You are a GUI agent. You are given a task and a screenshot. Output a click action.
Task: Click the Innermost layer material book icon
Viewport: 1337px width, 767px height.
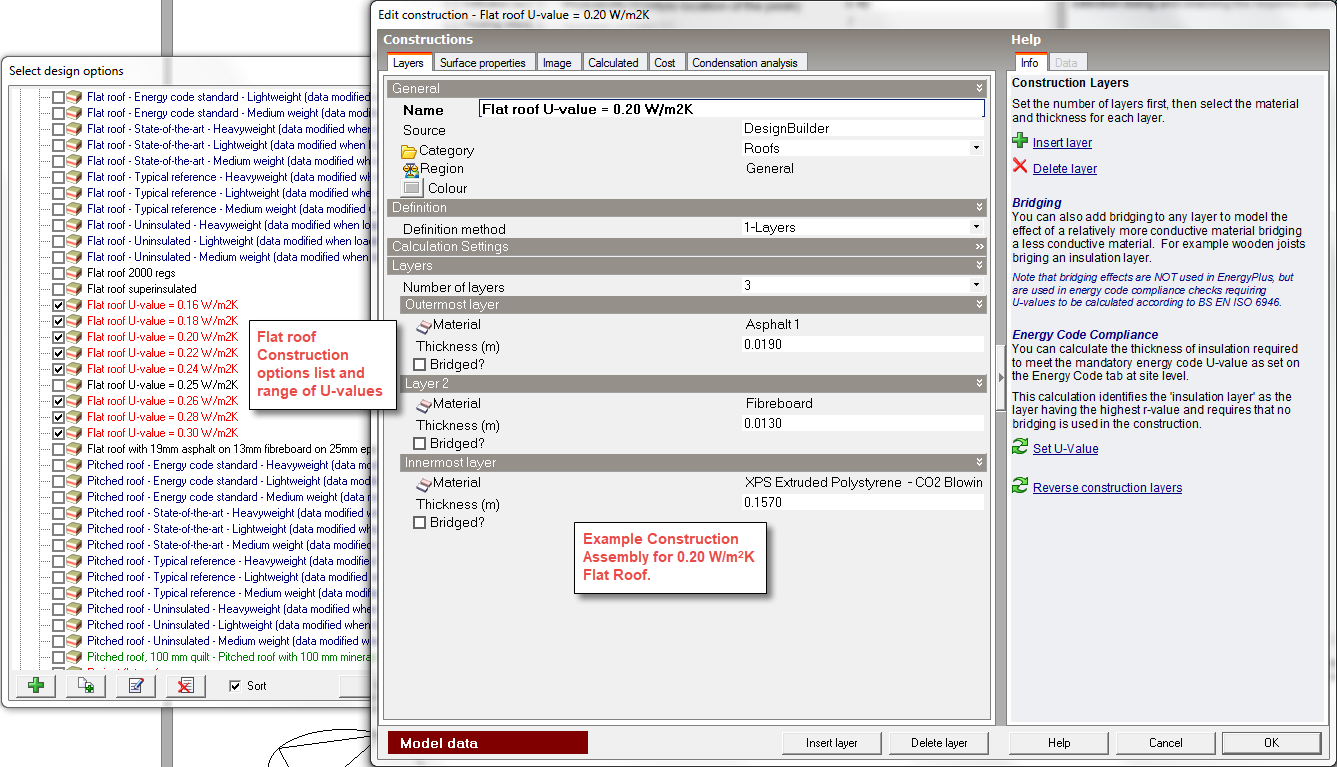coord(423,483)
